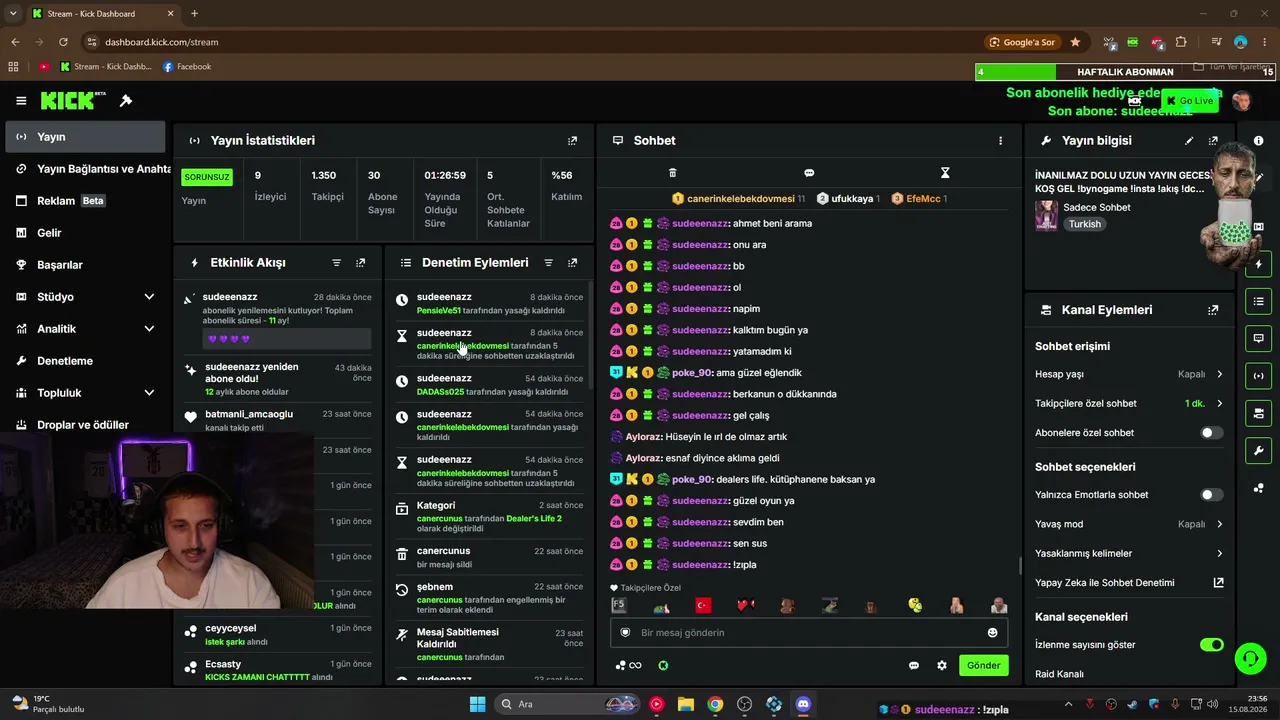Open Denetleme in the sidebar
Image resolution: width=1280 pixels, height=720 pixels.
85,361
